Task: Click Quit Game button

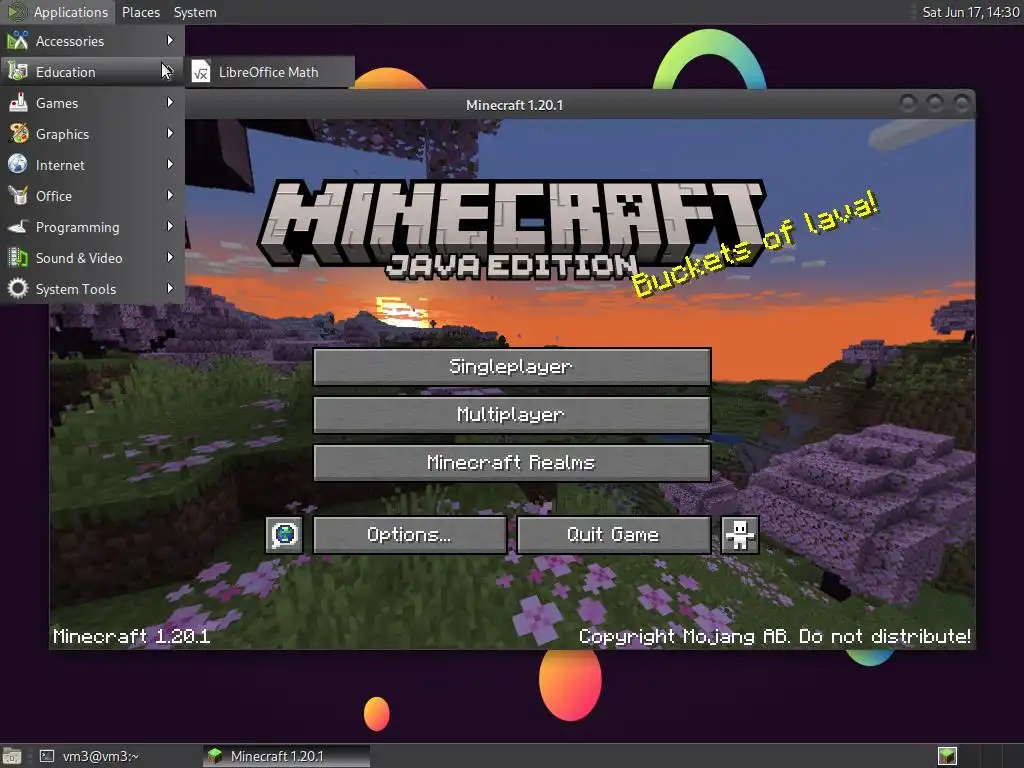Action: 614,535
